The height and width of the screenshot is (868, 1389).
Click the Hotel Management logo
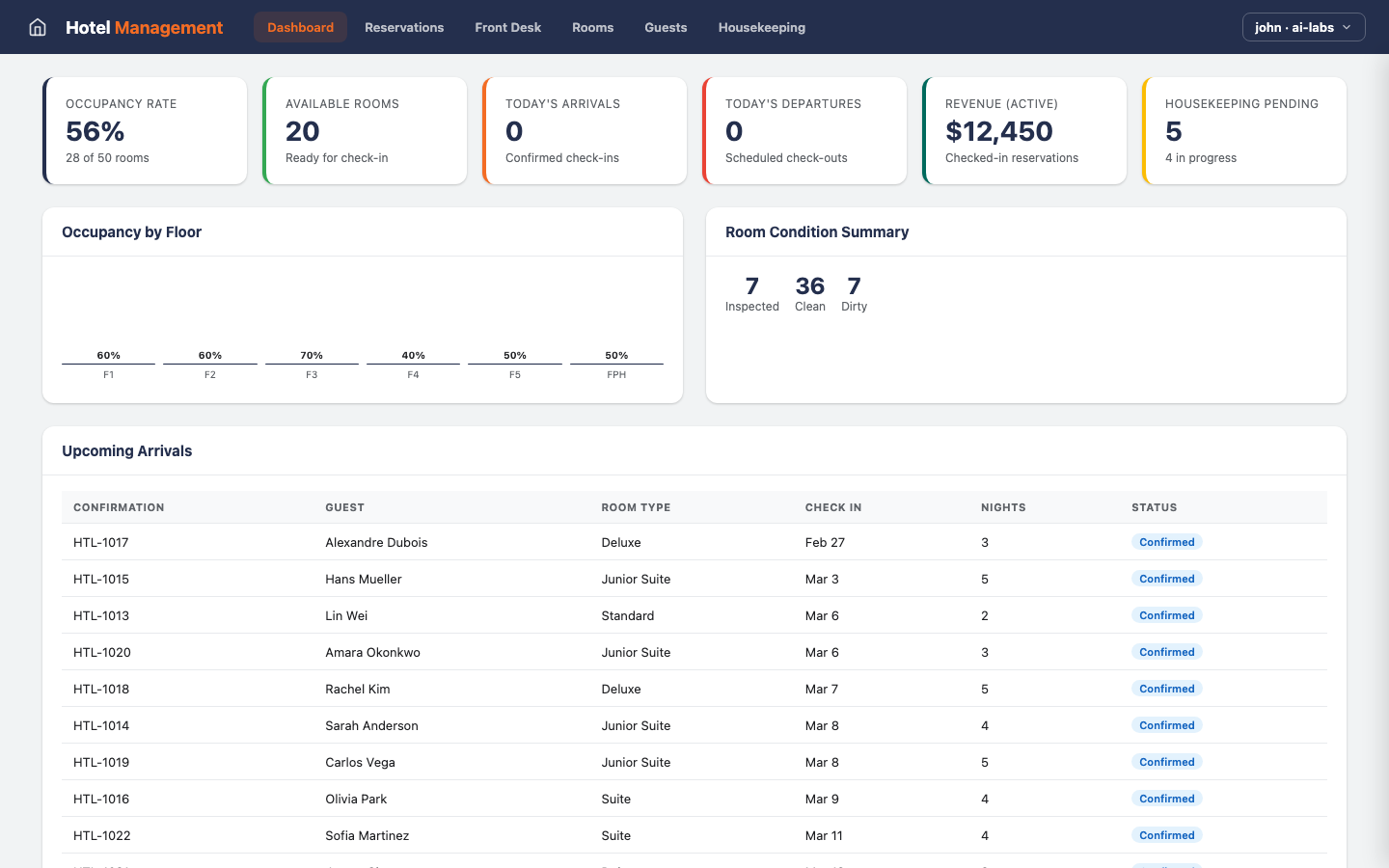click(x=144, y=27)
